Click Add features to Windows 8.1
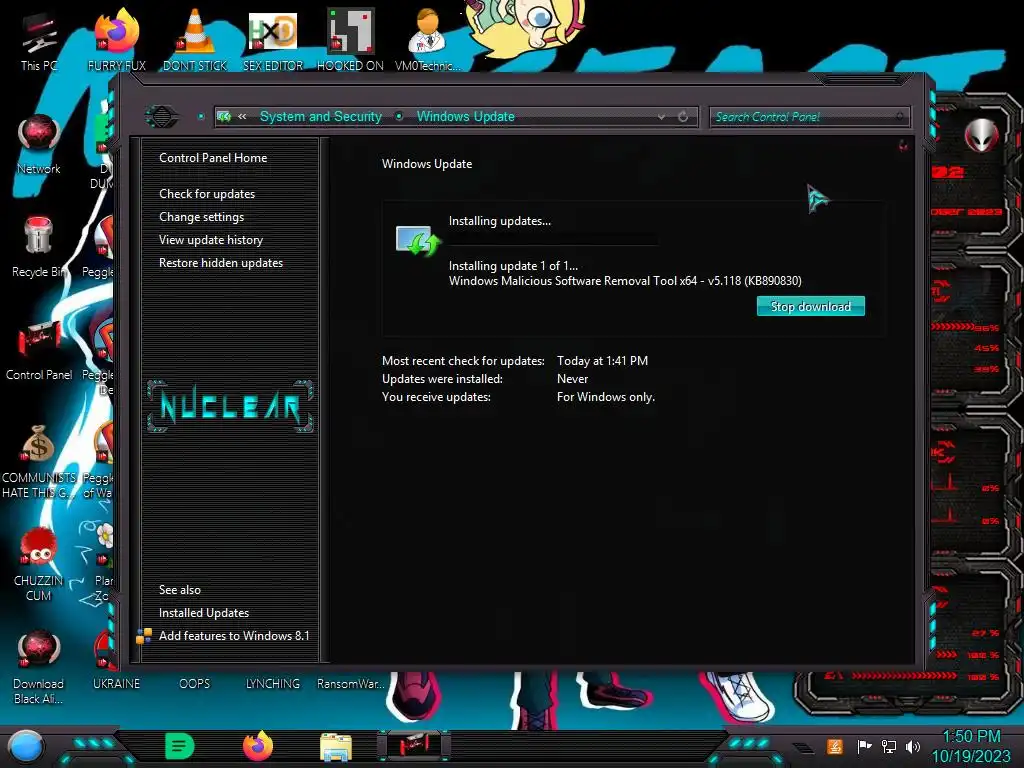 234,635
